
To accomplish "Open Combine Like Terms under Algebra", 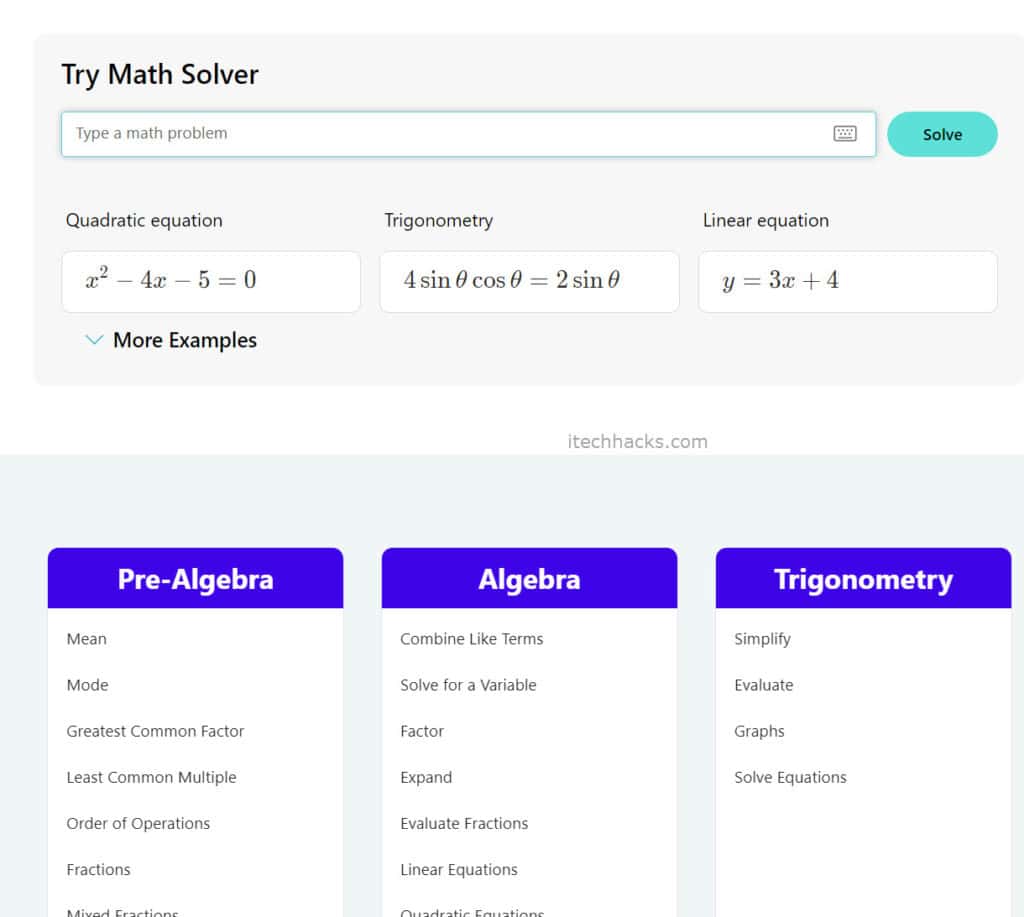I will tap(472, 638).
